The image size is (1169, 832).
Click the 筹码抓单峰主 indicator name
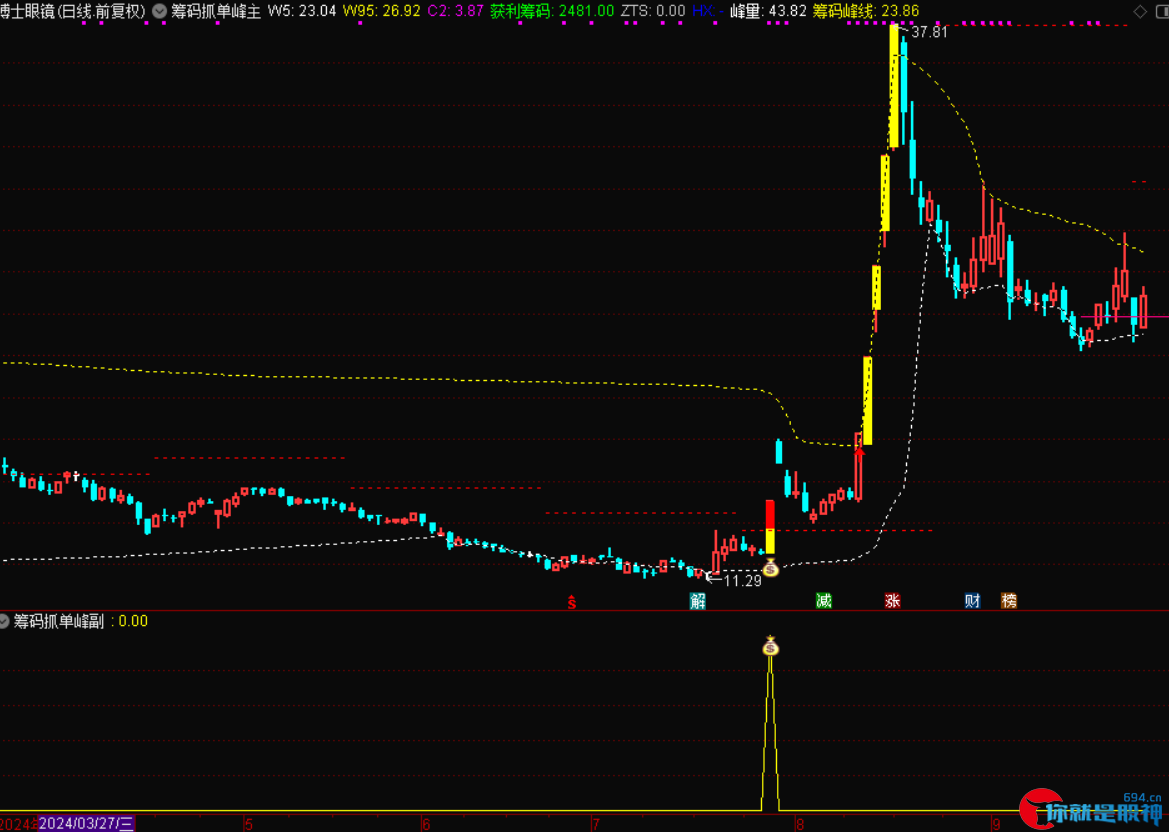point(216,11)
